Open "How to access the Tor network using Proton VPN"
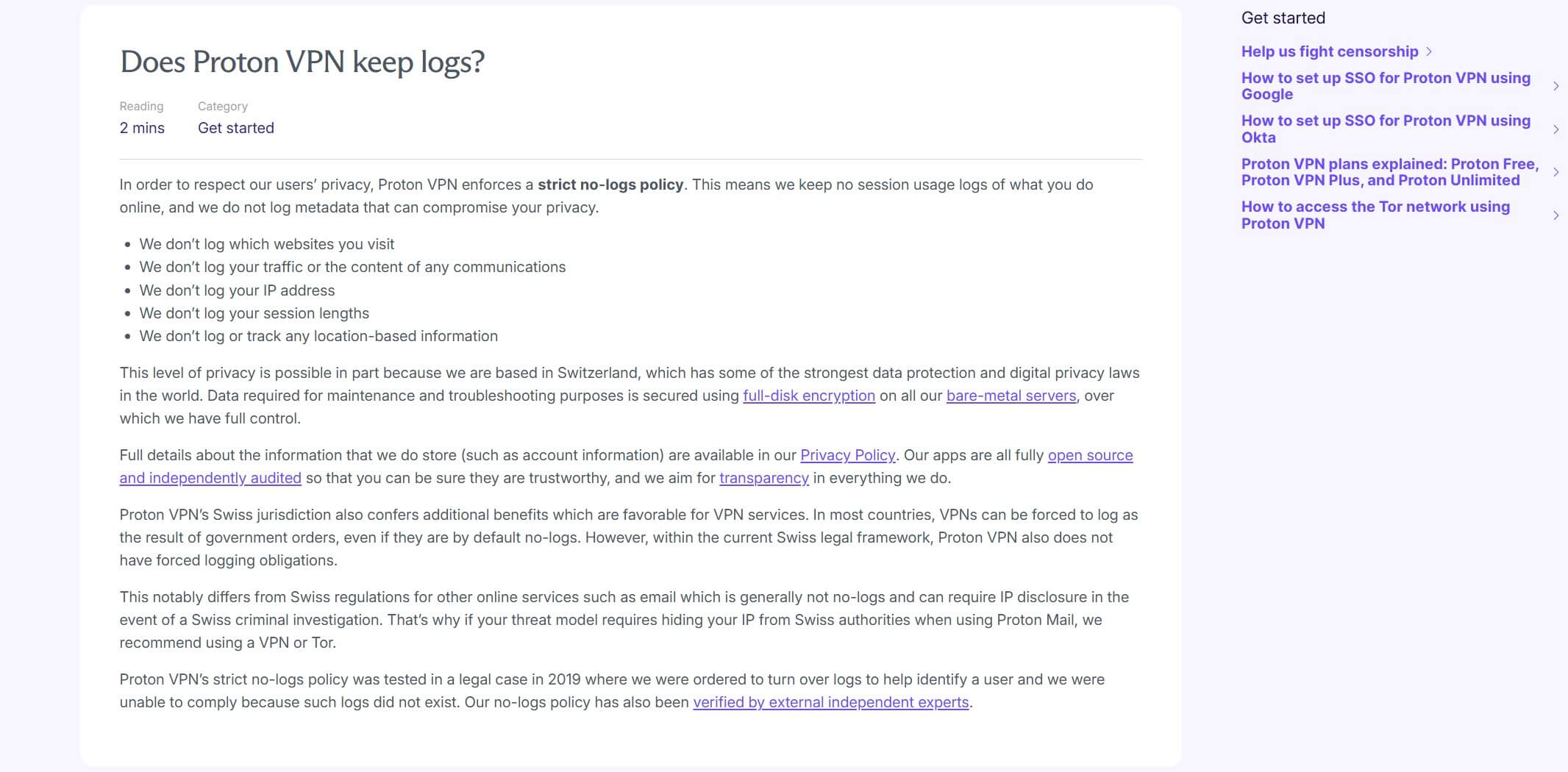Screen dimensions: 1568x772 pyautogui.click(x=1375, y=215)
